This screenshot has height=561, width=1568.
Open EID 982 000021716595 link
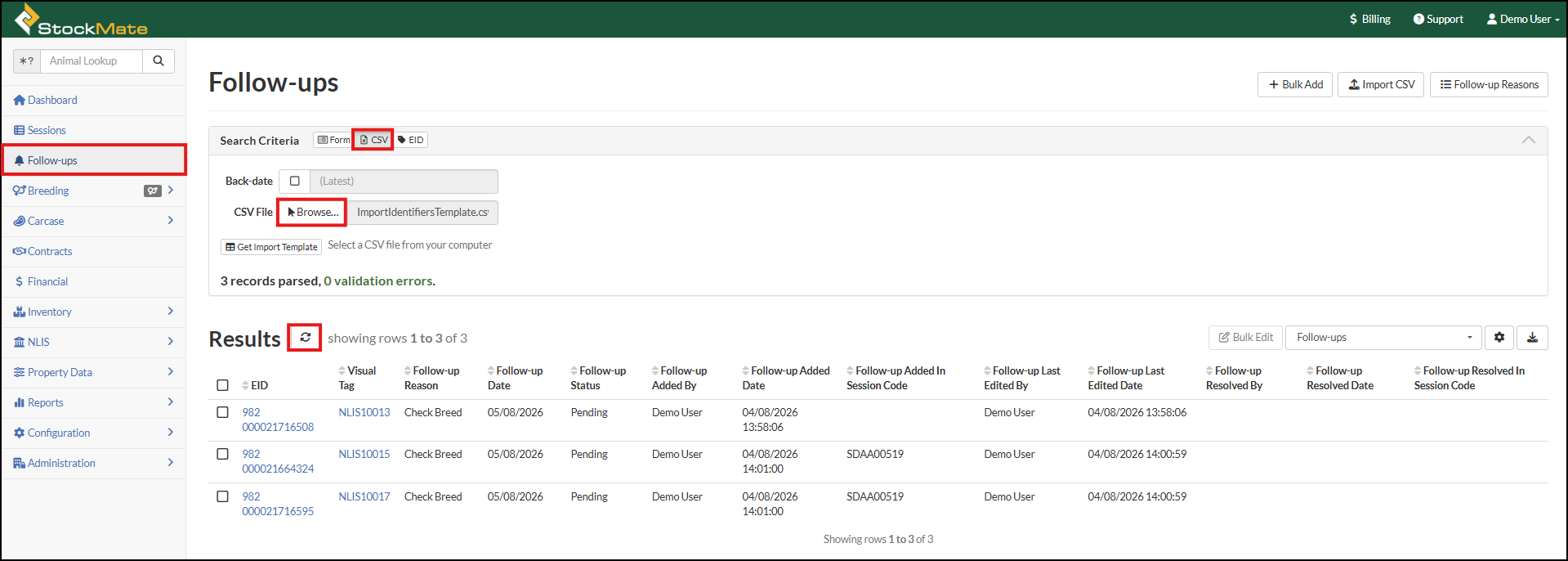pyautogui.click(x=278, y=504)
